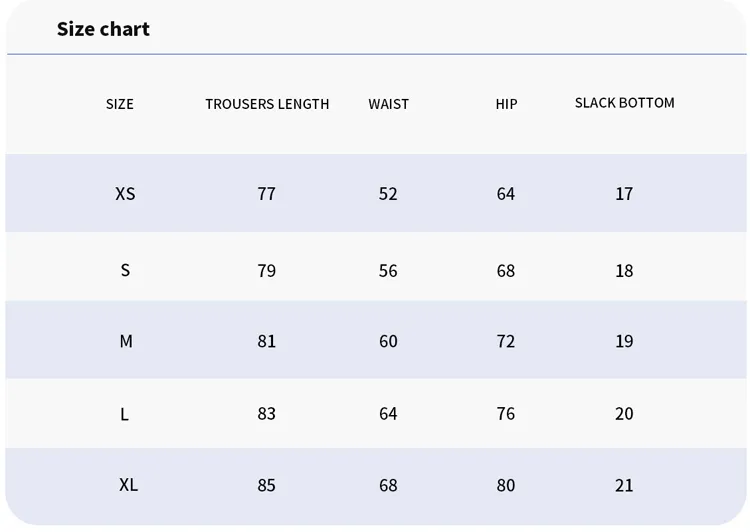The width and height of the screenshot is (750, 532).
Task: Click the L size row label
Action: pyautogui.click(x=124, y=414)
